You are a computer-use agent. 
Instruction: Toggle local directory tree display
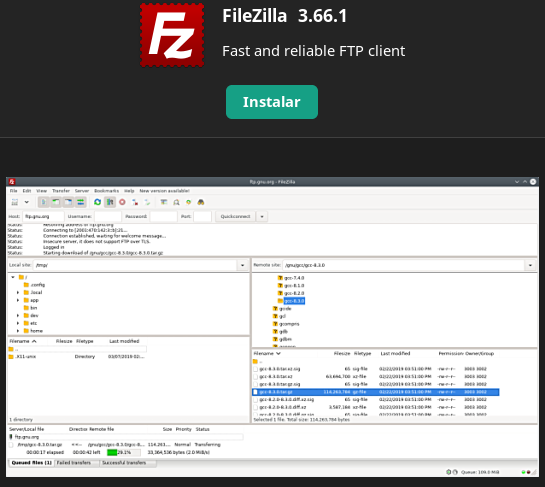[x=56, y=202]
